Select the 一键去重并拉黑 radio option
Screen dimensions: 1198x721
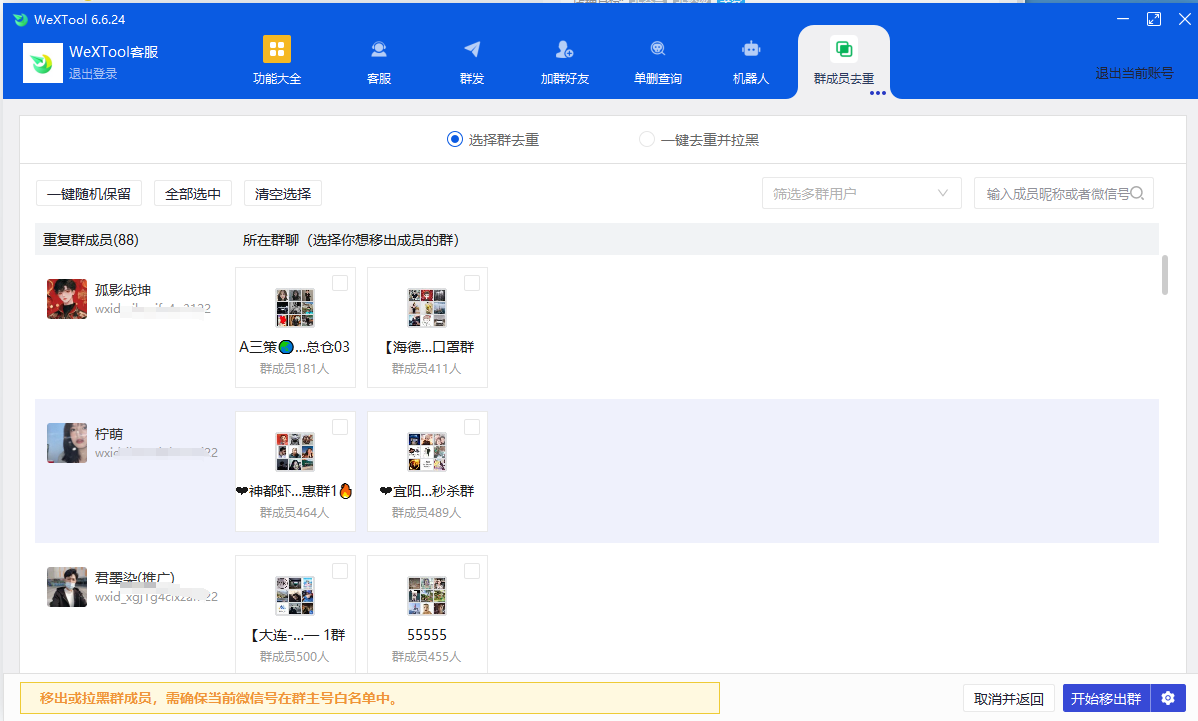coord(647,140)
